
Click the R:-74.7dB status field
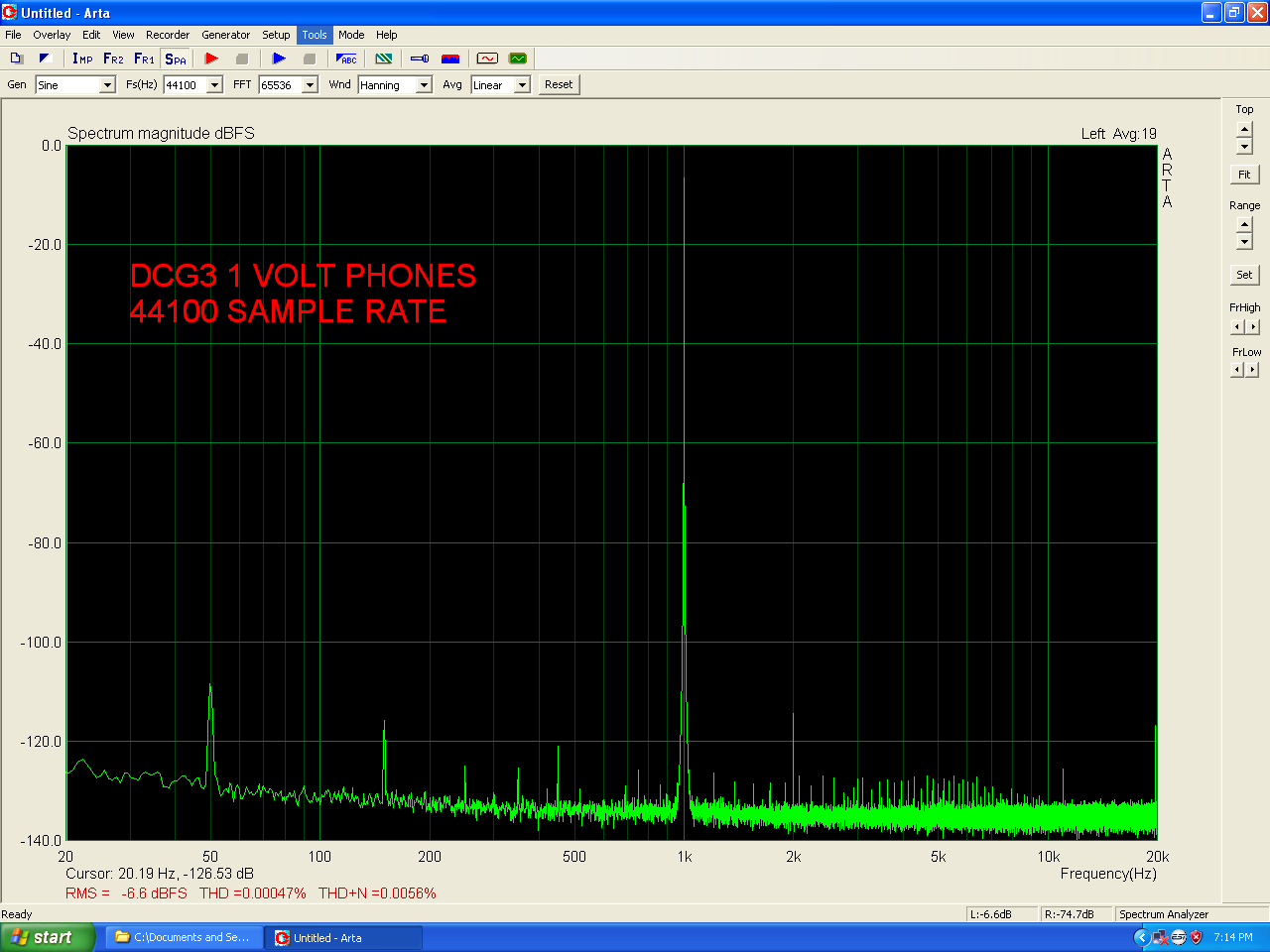pos(1076,914)
